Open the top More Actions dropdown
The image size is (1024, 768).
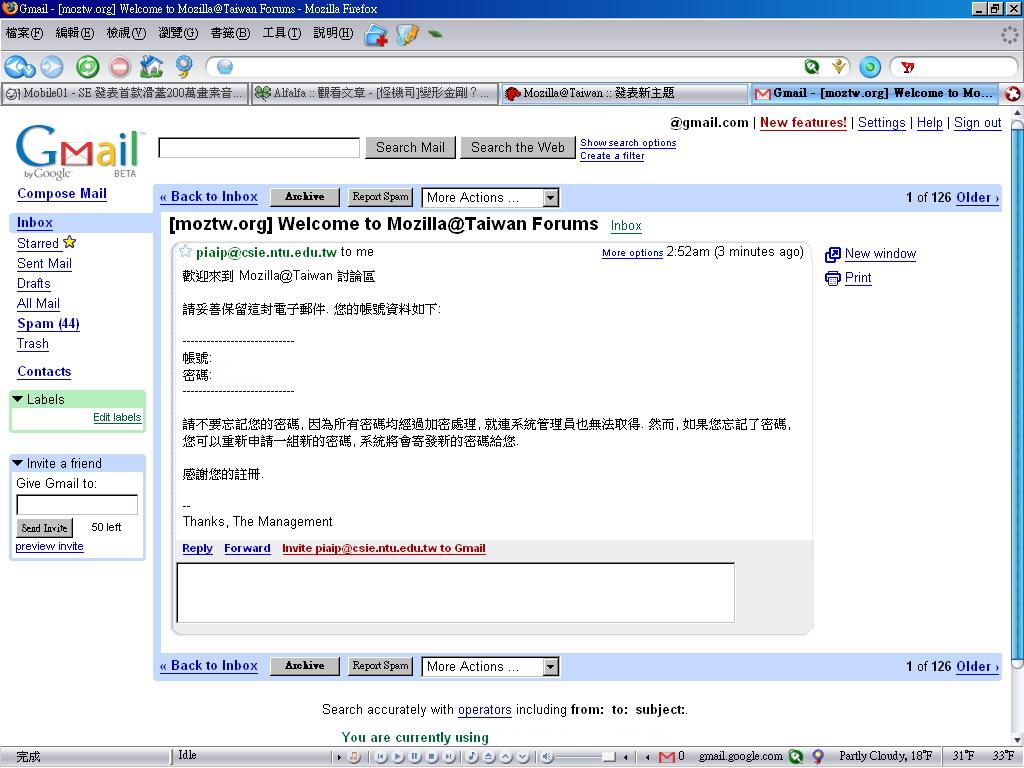coord(490,198)
